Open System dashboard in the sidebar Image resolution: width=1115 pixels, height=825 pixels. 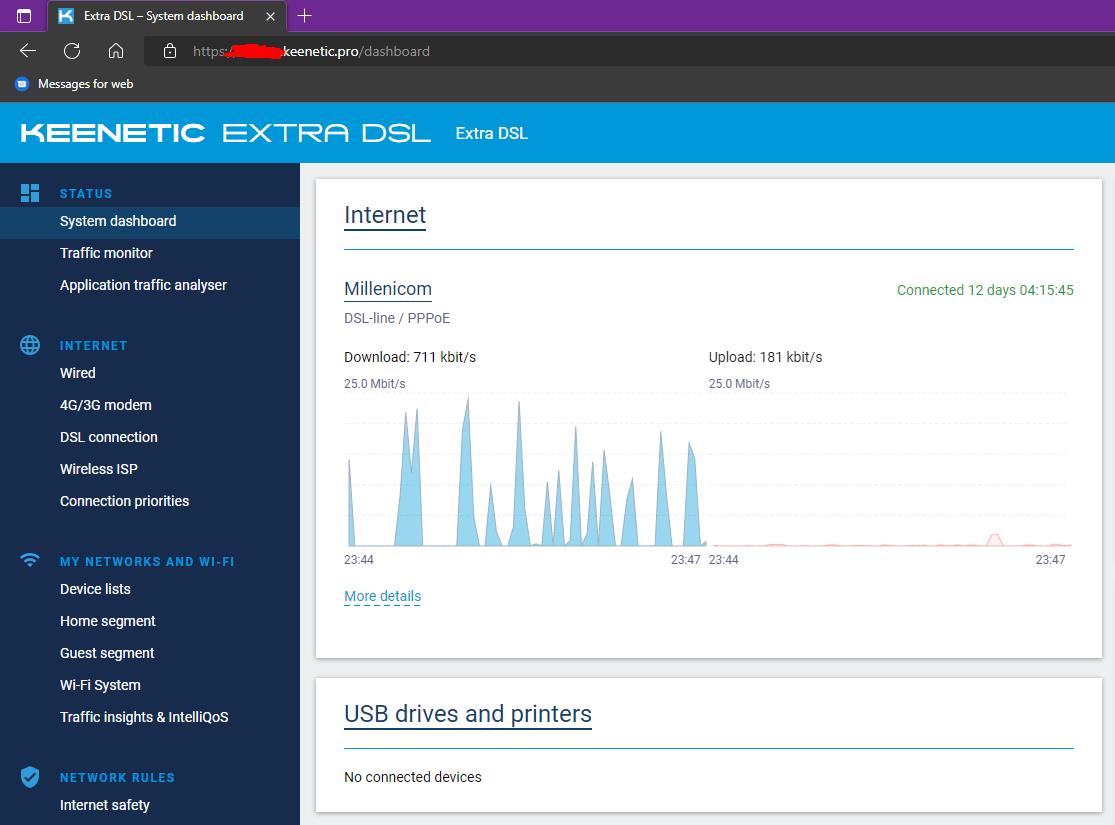click(x=149, y=221)
